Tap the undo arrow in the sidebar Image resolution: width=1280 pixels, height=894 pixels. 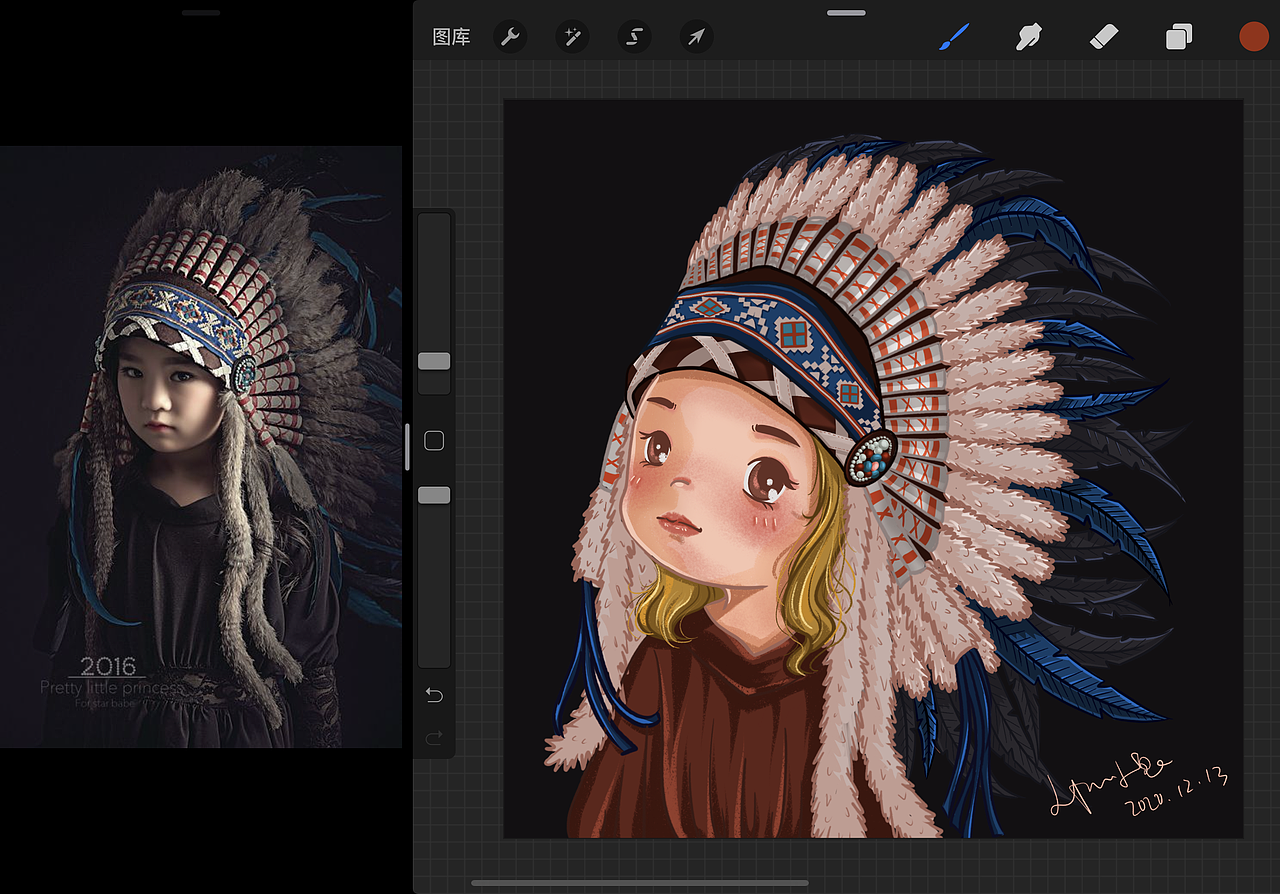(x=434, y=694)
